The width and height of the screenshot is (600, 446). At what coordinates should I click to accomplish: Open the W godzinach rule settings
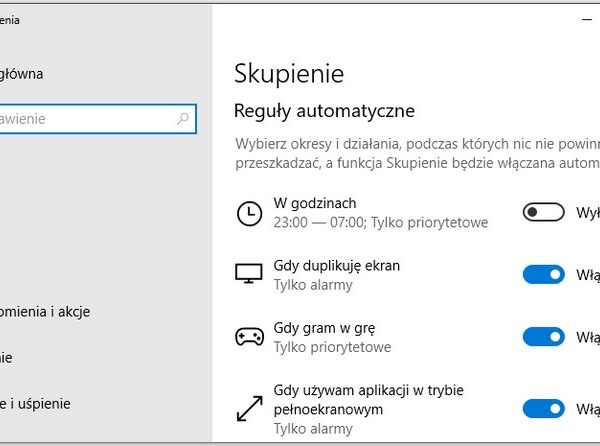coord(314,204)
